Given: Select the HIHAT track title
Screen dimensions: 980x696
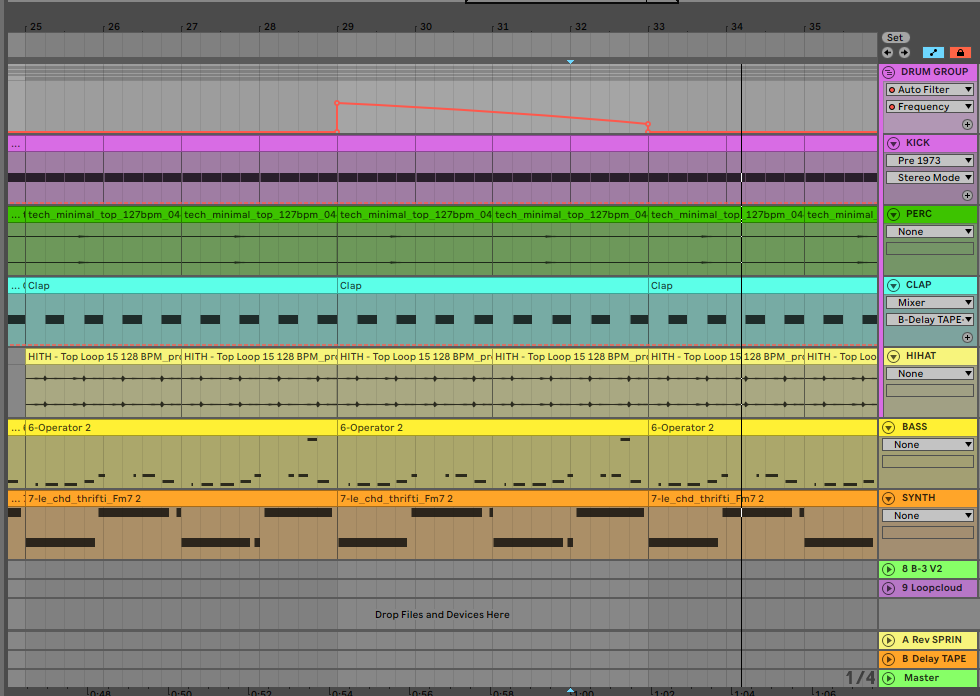Looking at the screenshot, I should pyautogui.click(x=921, y=355).
